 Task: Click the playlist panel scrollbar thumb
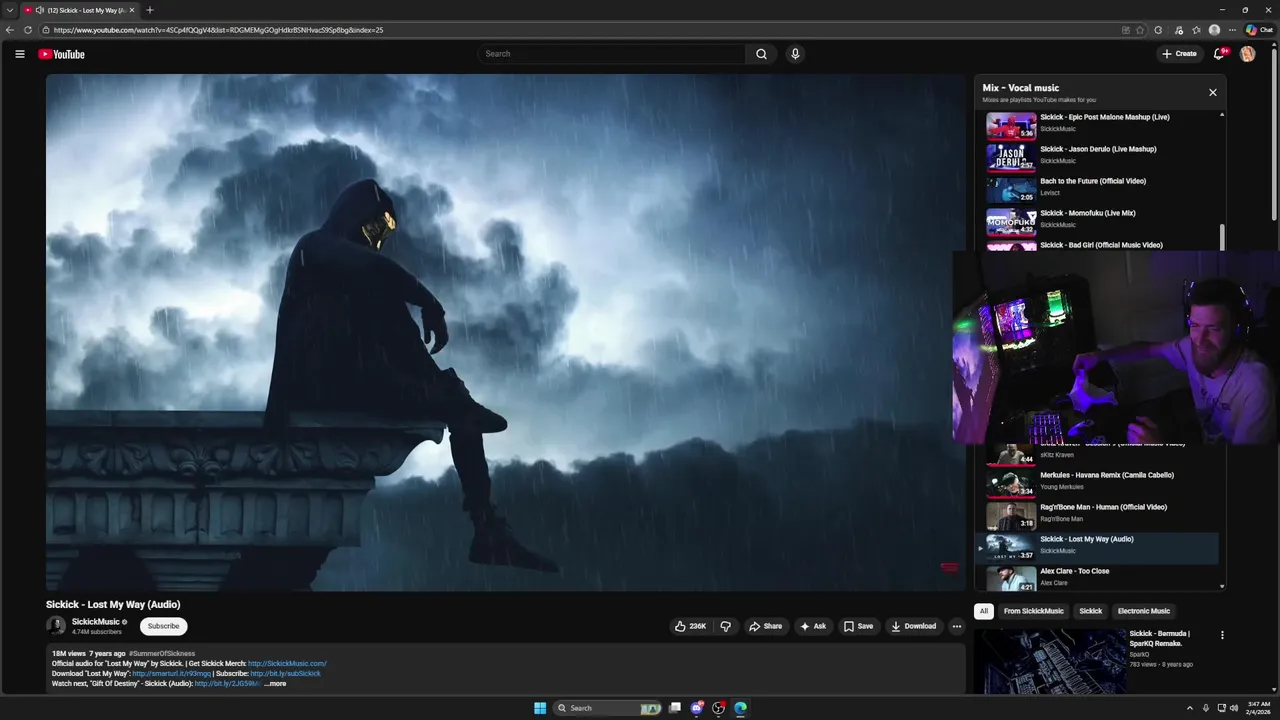[x=1222, y=238]
